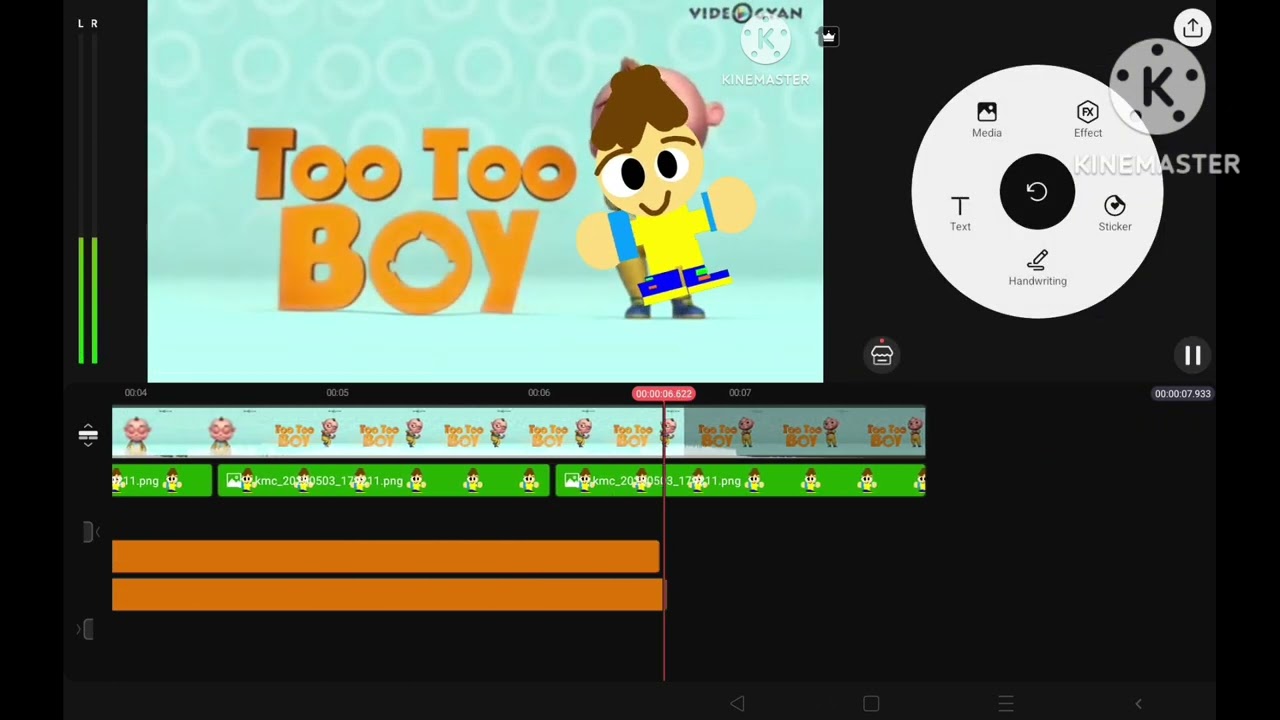Select the kmc png layer clip under the playhead
The image size is (1280, 720).
tap(741, 481)
